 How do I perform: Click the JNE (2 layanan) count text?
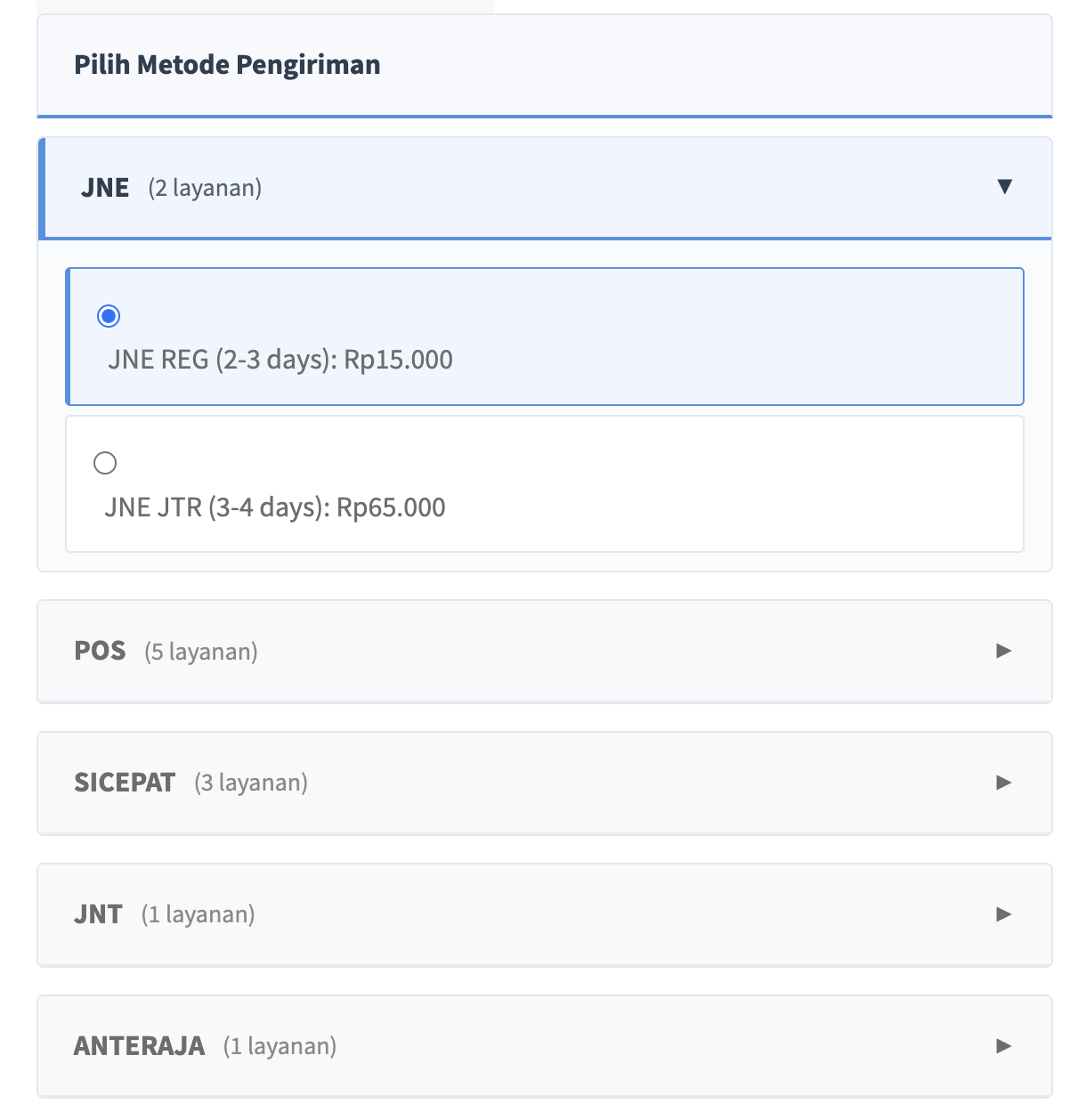(205, 188)
